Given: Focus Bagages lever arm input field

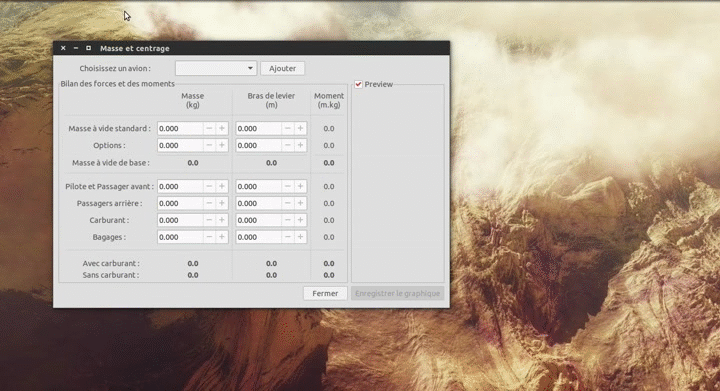Looking at the screenshot, I should [x=259, y=237].
